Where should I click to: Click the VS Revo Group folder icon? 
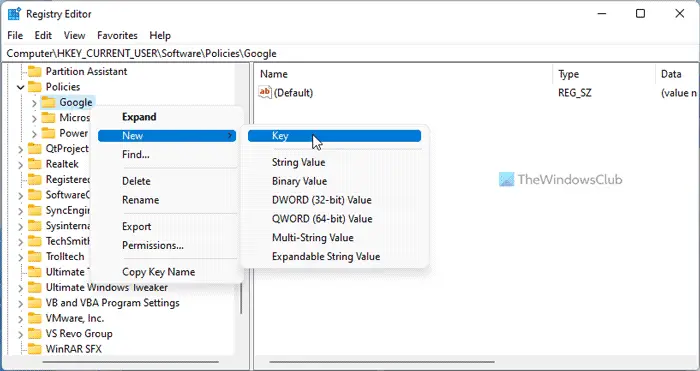[x=34, y=333]
